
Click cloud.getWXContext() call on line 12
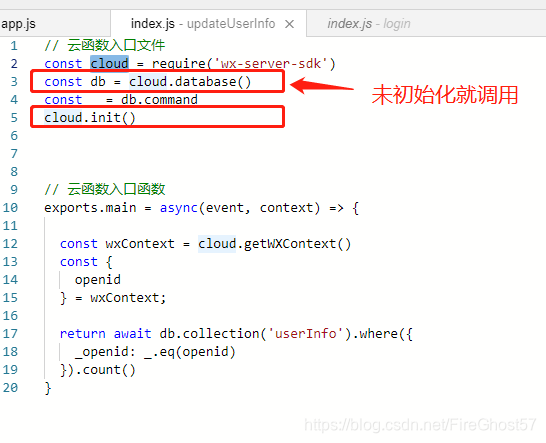pyautogui.click(x=274, y=244)
